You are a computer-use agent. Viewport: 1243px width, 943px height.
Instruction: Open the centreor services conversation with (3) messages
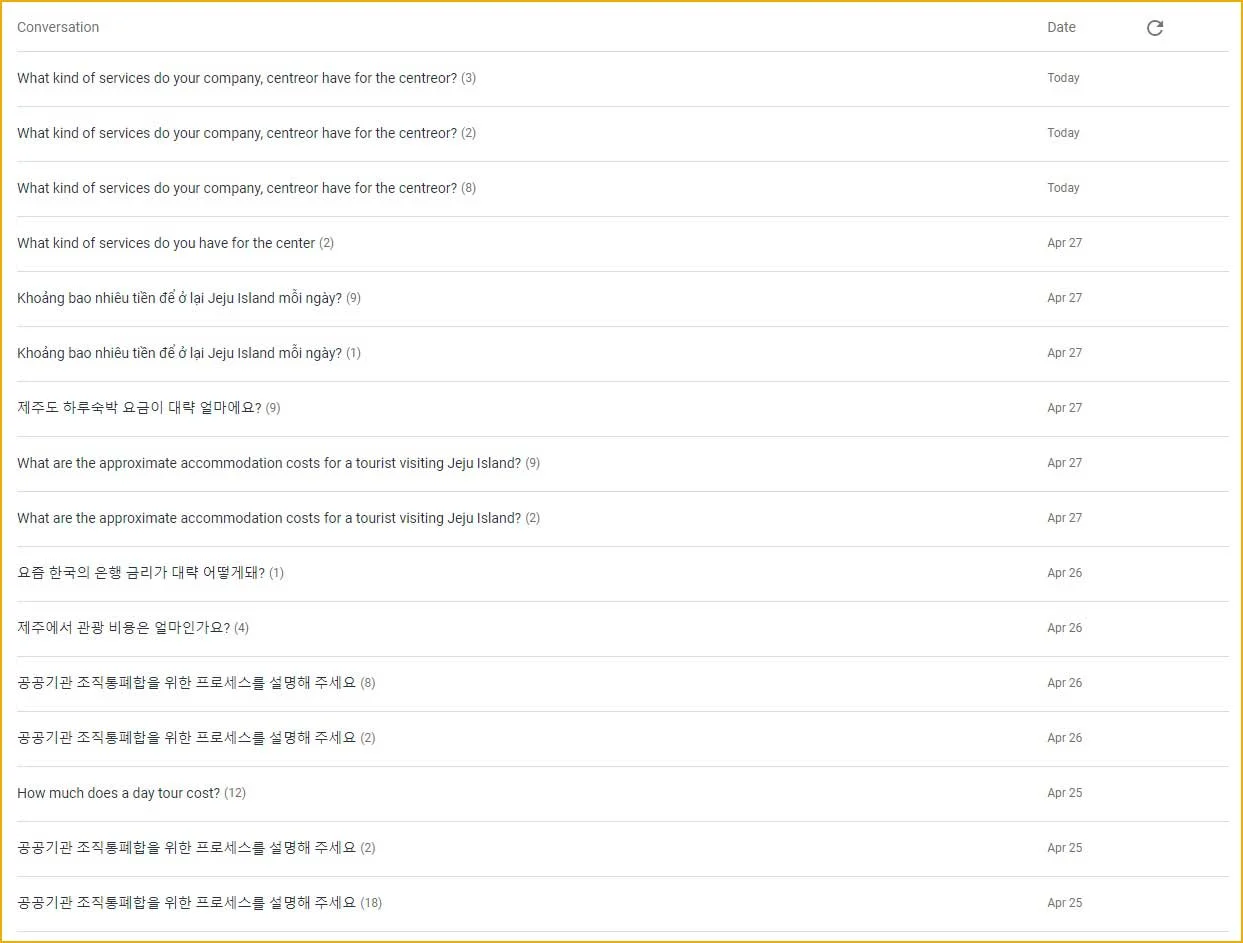[237, 78]
